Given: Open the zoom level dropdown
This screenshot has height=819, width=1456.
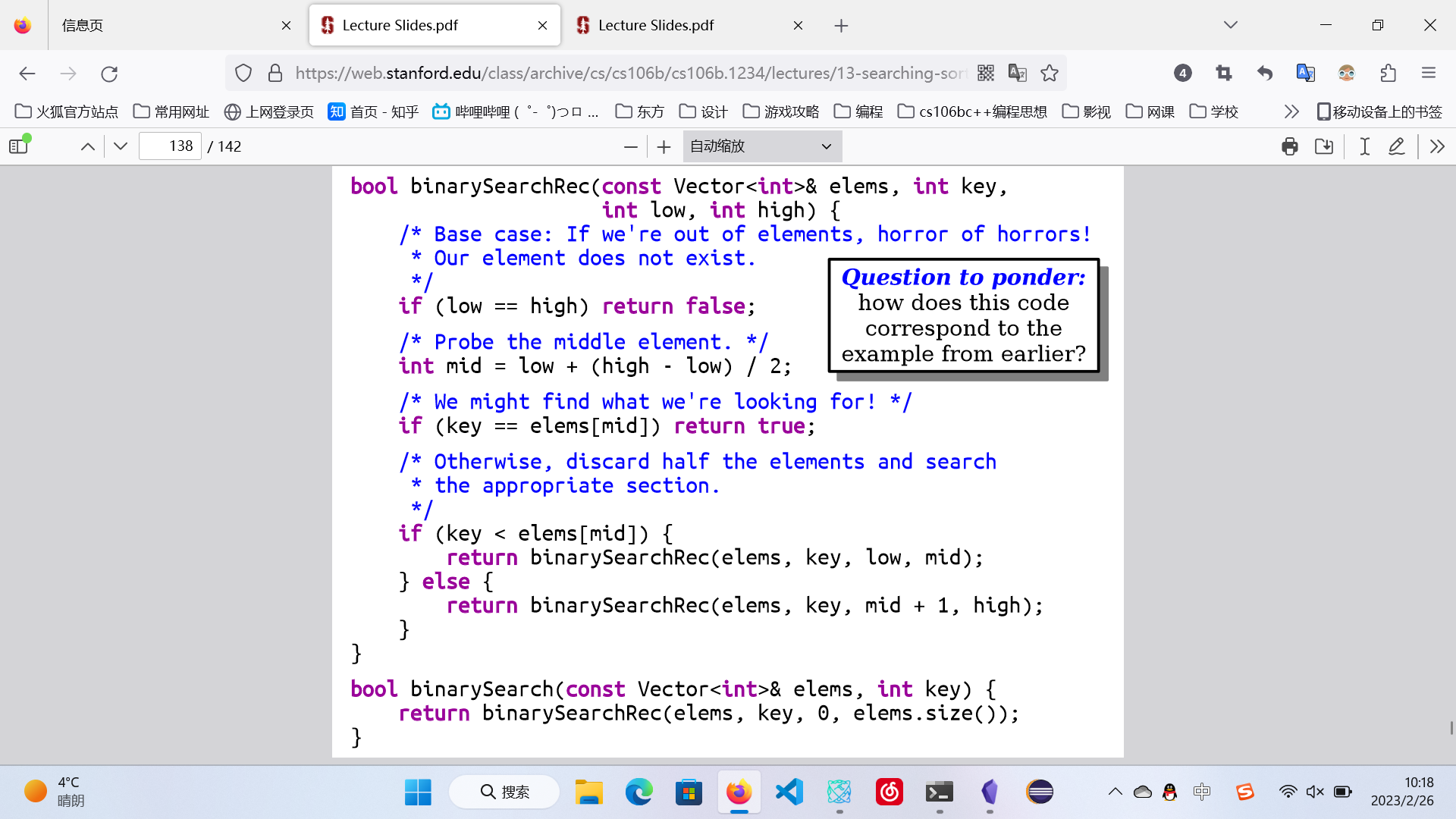Looking at the screenshot, I should [762, 146].
